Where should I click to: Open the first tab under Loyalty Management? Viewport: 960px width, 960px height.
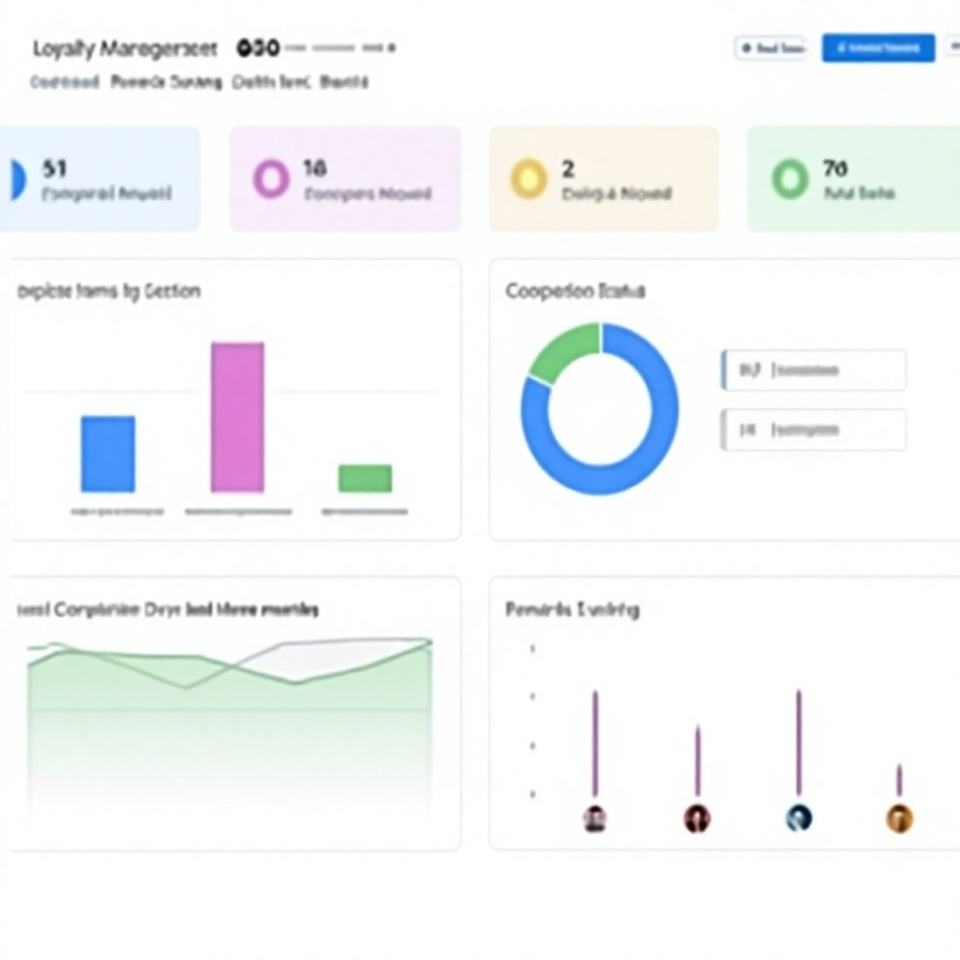(64, 82)
